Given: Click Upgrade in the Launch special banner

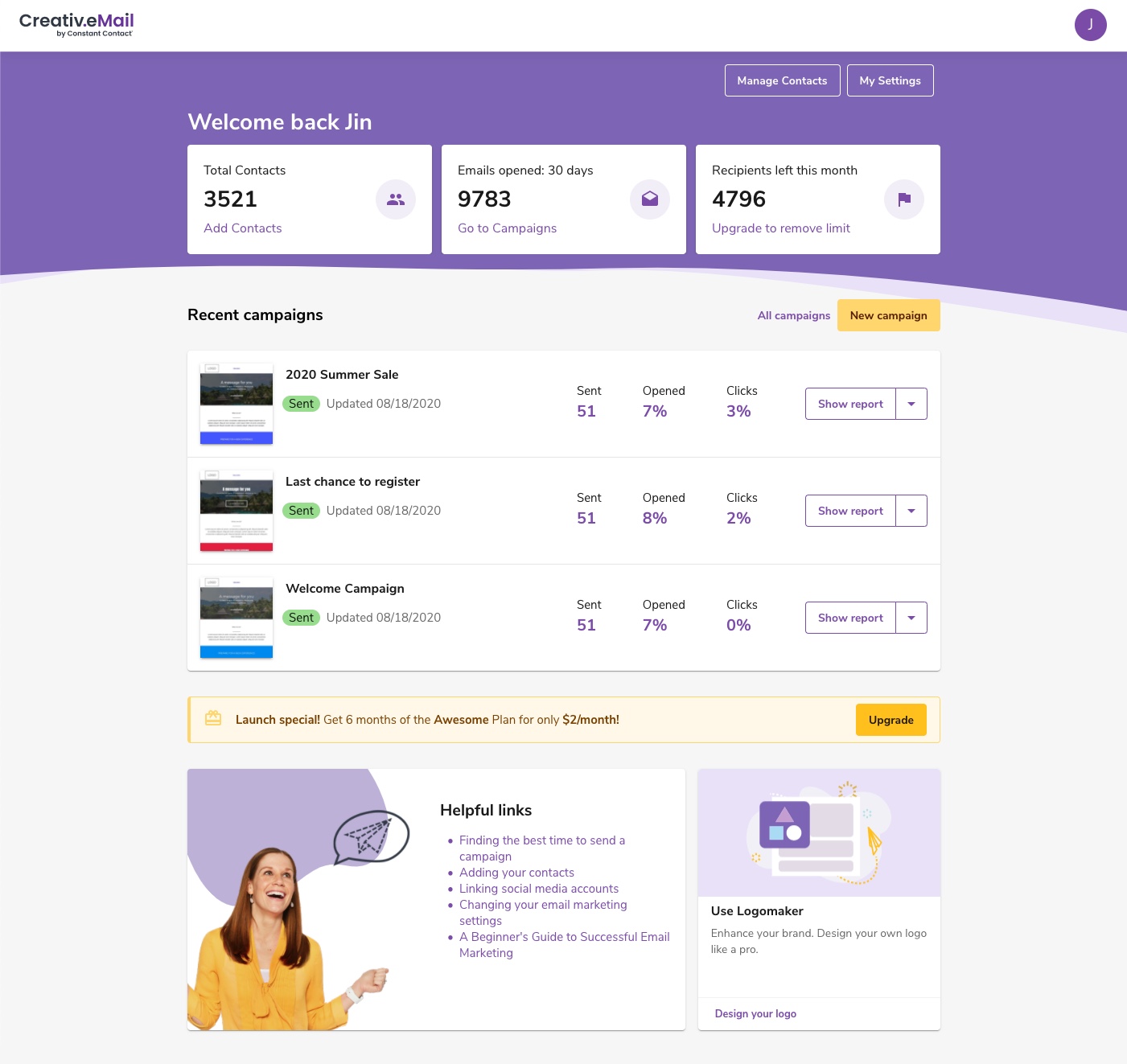Looking at the screenshot, I should pos(890,720).
